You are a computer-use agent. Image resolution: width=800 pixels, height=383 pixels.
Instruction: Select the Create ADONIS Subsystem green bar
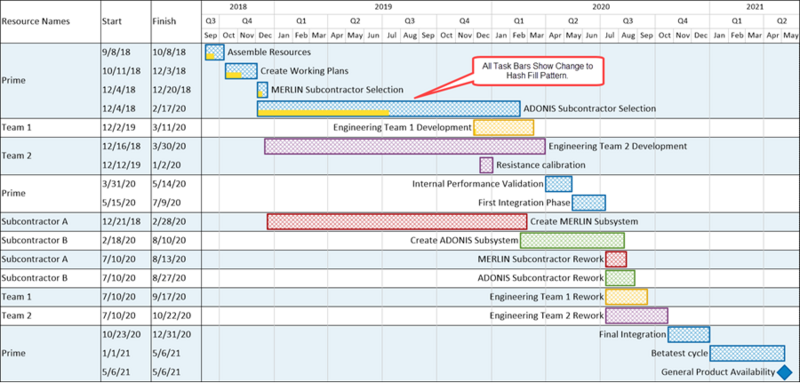(572, 240)
